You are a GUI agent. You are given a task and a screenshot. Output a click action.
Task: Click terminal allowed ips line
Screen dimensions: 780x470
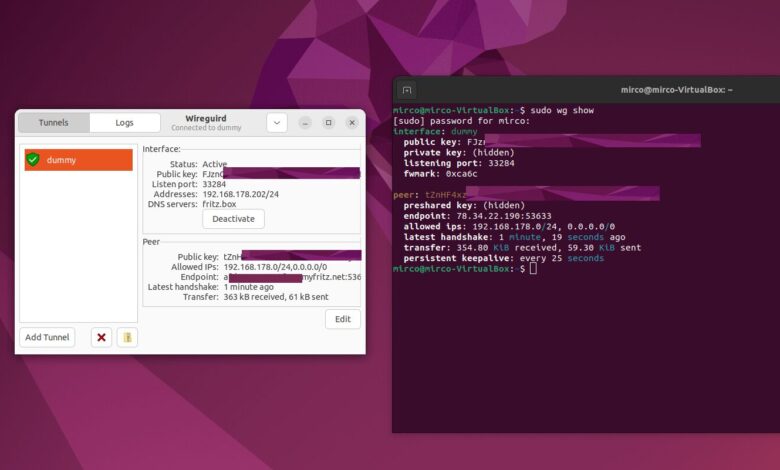tap(509, 226)
